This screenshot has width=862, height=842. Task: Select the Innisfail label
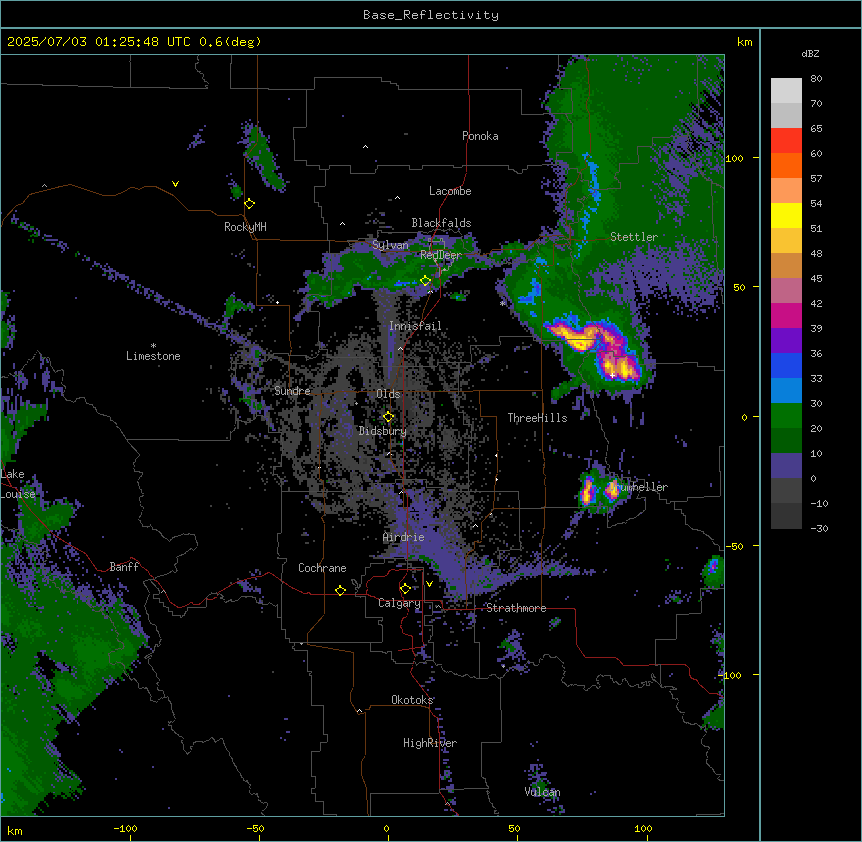pos(415,326)
